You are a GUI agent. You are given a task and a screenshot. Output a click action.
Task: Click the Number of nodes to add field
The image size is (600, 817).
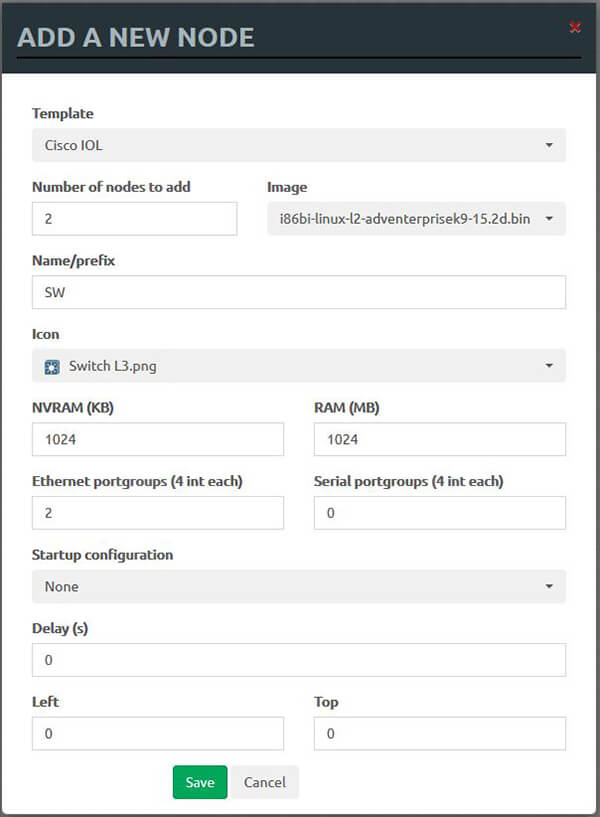pyautogui.click(x=134, y=219)
